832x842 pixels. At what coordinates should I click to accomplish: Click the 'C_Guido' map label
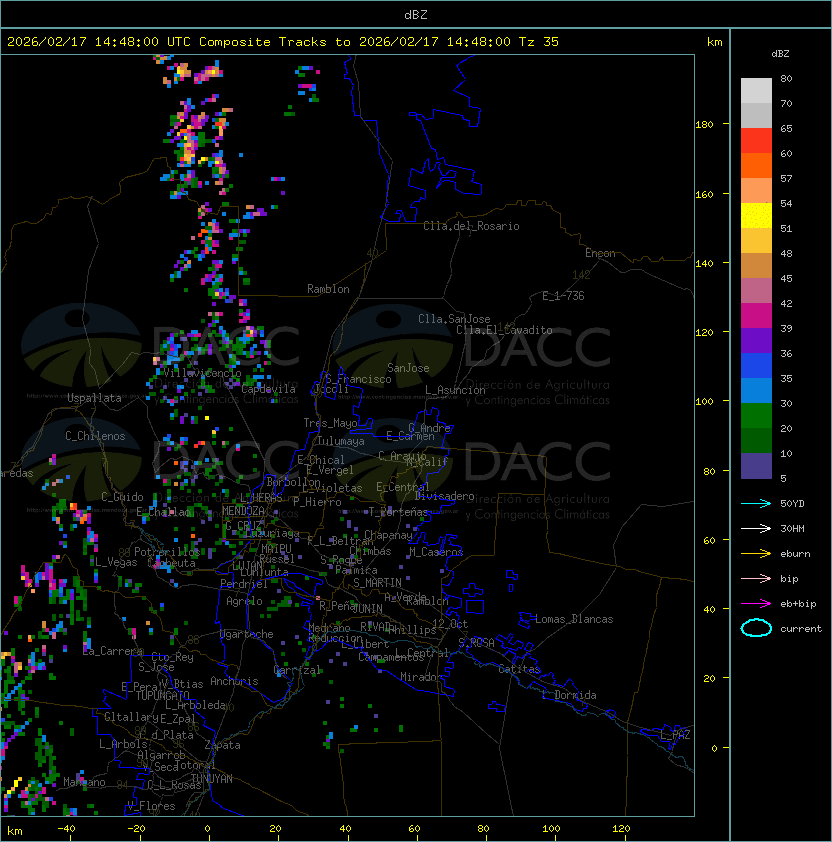click(122, 497)
